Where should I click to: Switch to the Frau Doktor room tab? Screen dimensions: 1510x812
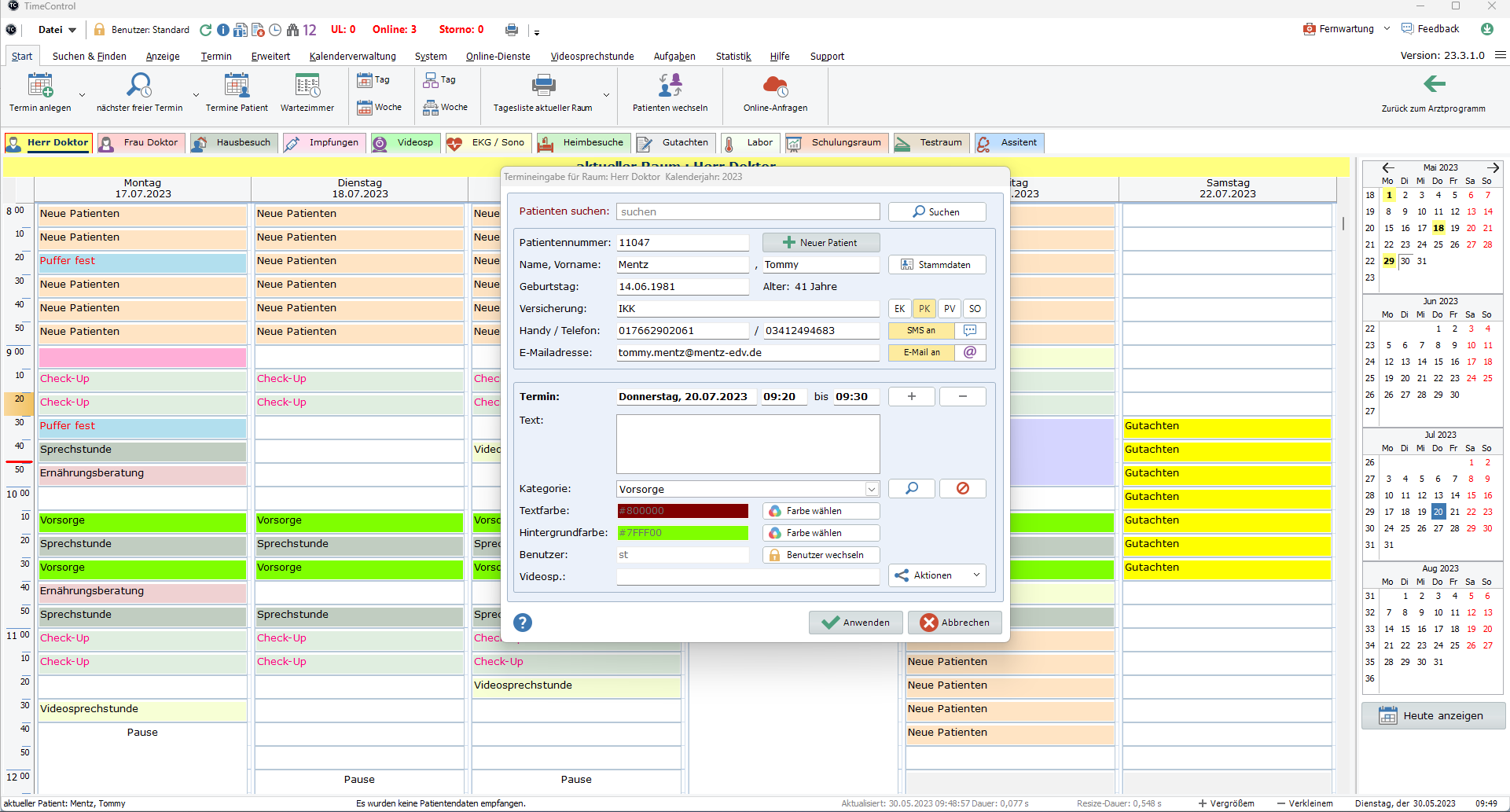point(141,143)
